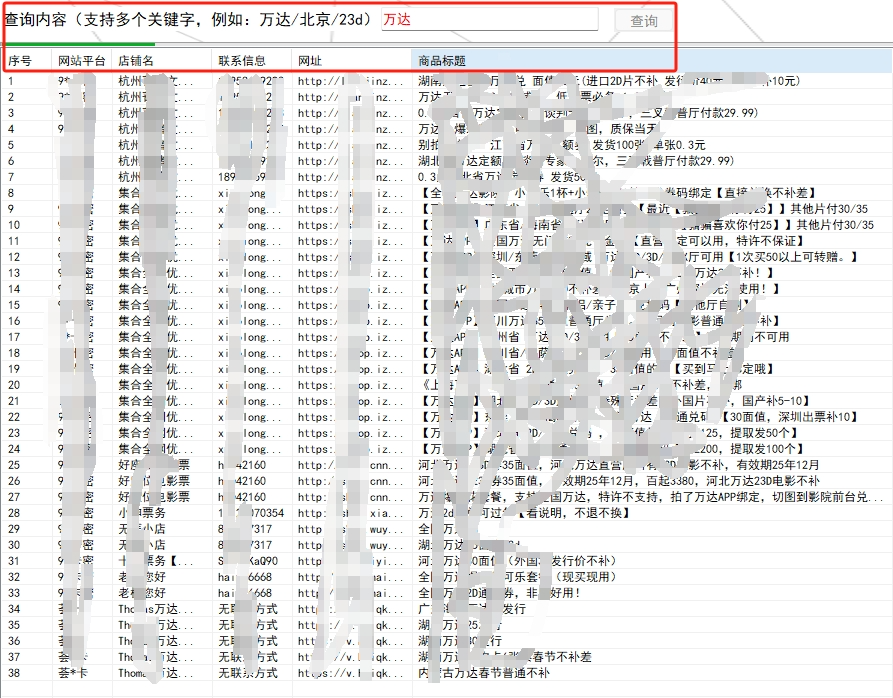Click title ending 现买现用 in row 32
This screenshot has height=698, width=893.
point(518,577)
